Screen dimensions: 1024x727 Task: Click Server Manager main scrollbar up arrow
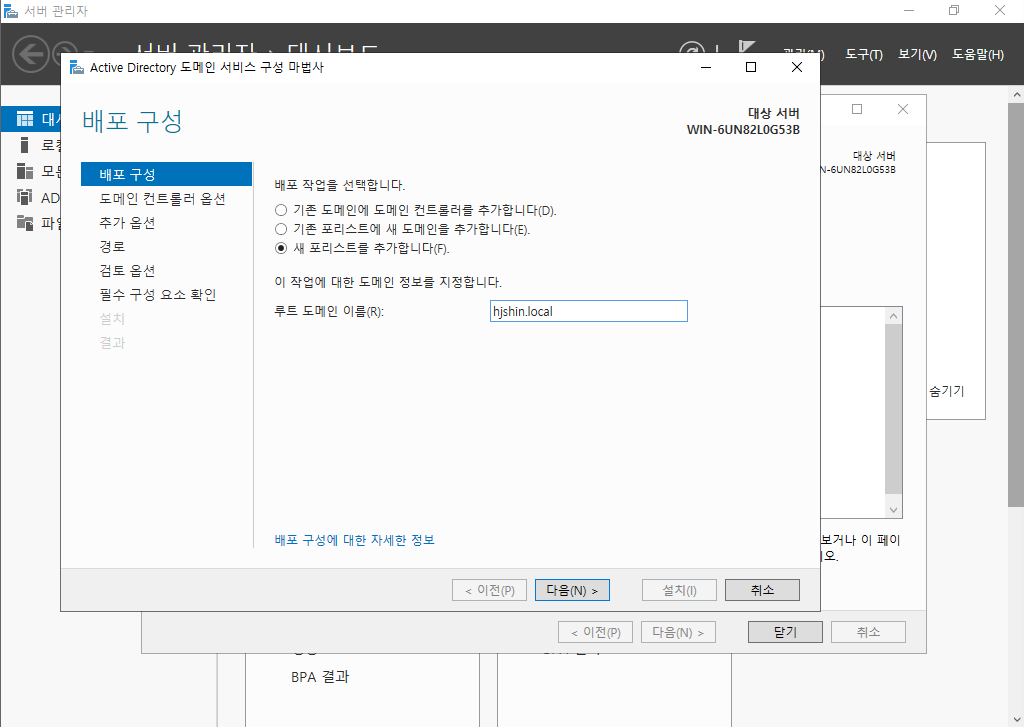(x=1016, y=95)
